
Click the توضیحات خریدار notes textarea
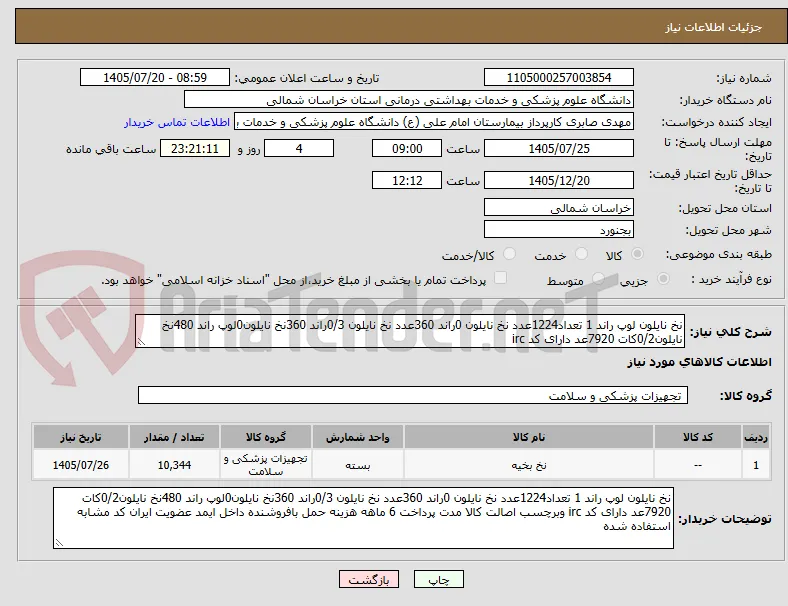[x=363, y=518]
